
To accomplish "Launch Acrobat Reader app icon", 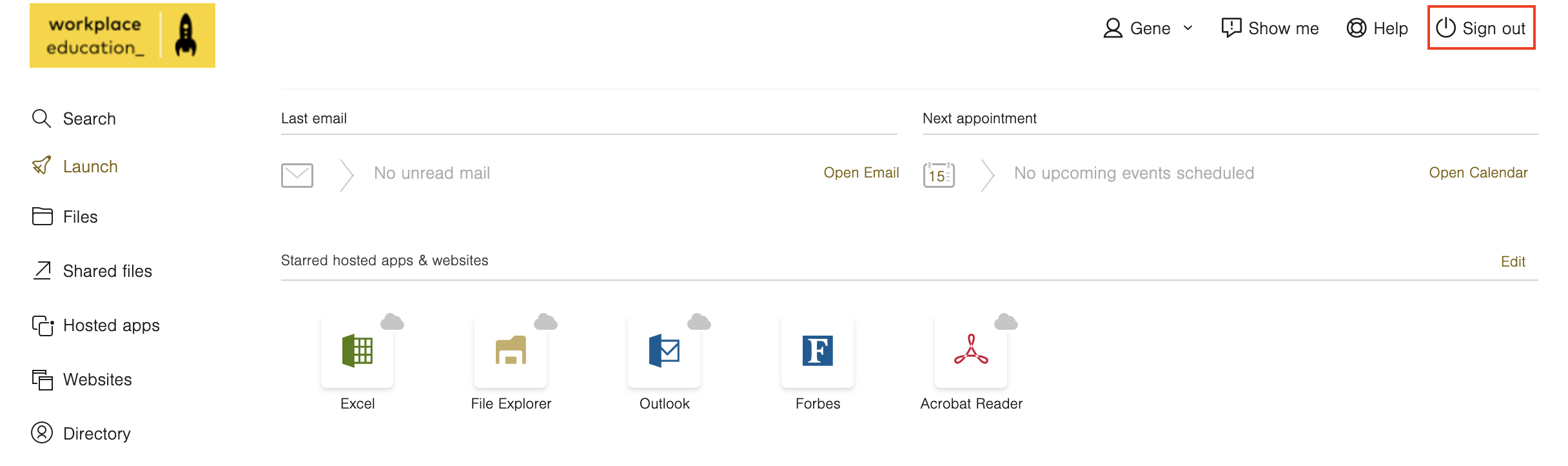I will 971,352.
